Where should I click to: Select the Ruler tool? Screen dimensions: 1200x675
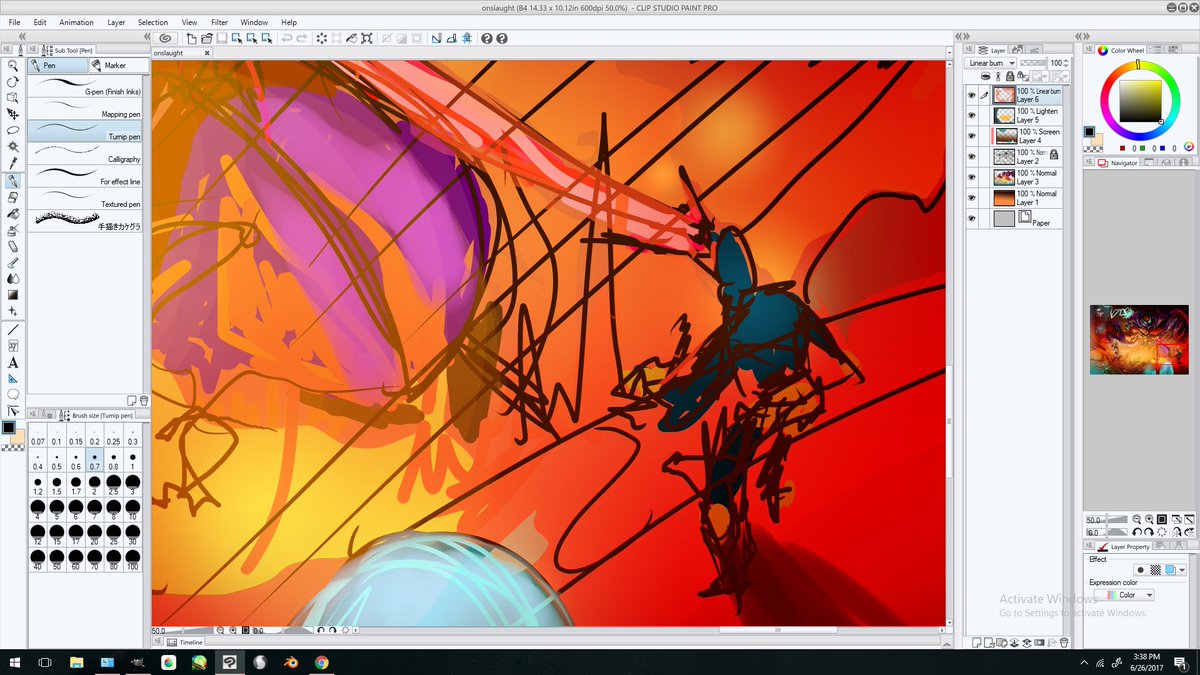[x=12, y=378]
